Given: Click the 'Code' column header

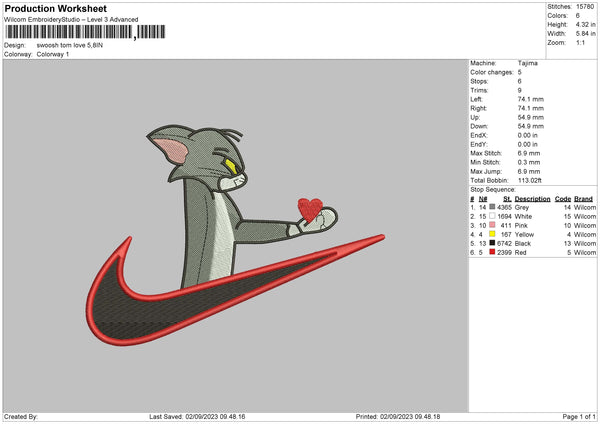Looking at the screenshot, I should [x=562, y=199].
